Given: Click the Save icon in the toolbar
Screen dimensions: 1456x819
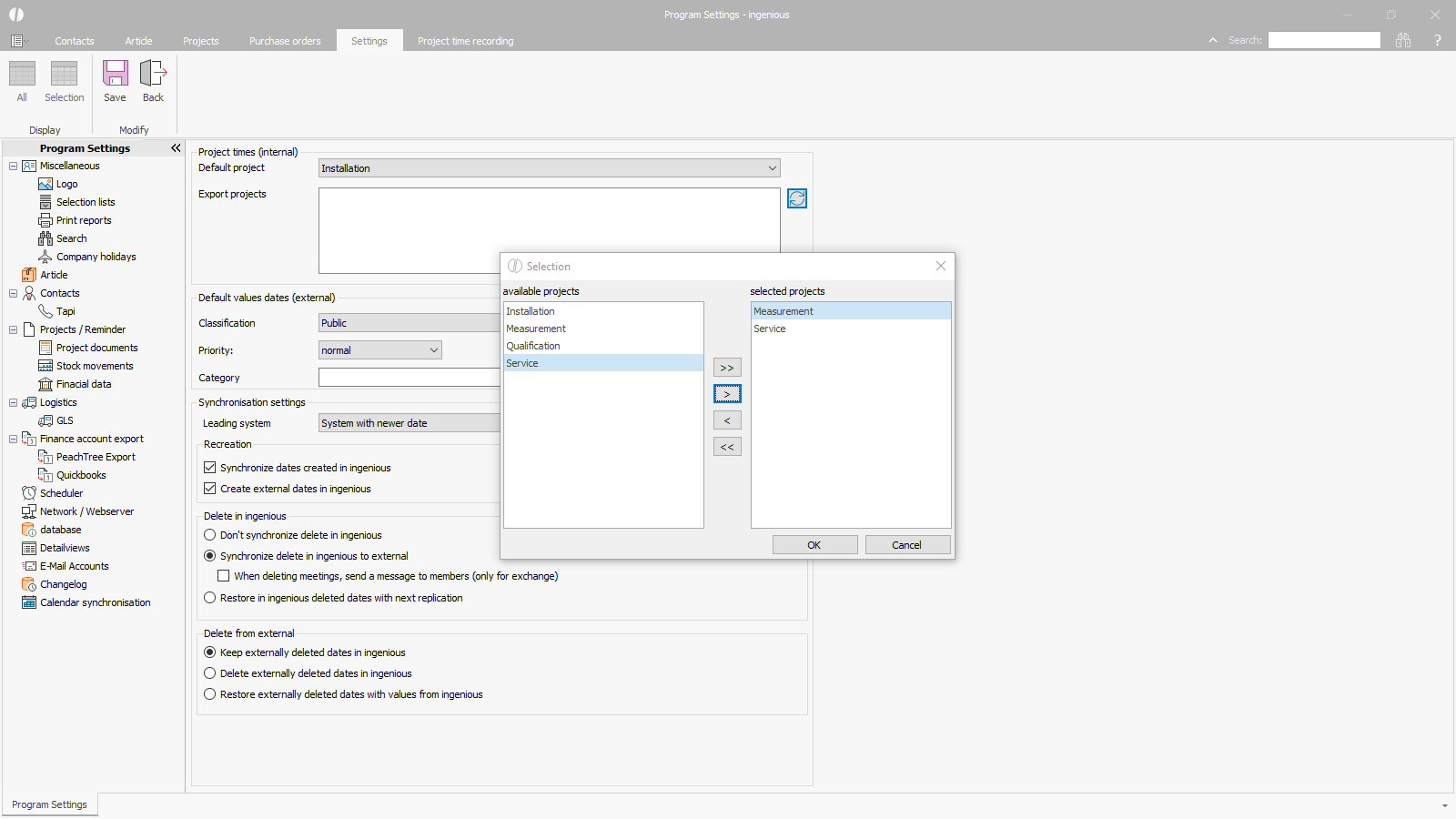Looking at the screenshot, I should [x=115, y=74].
